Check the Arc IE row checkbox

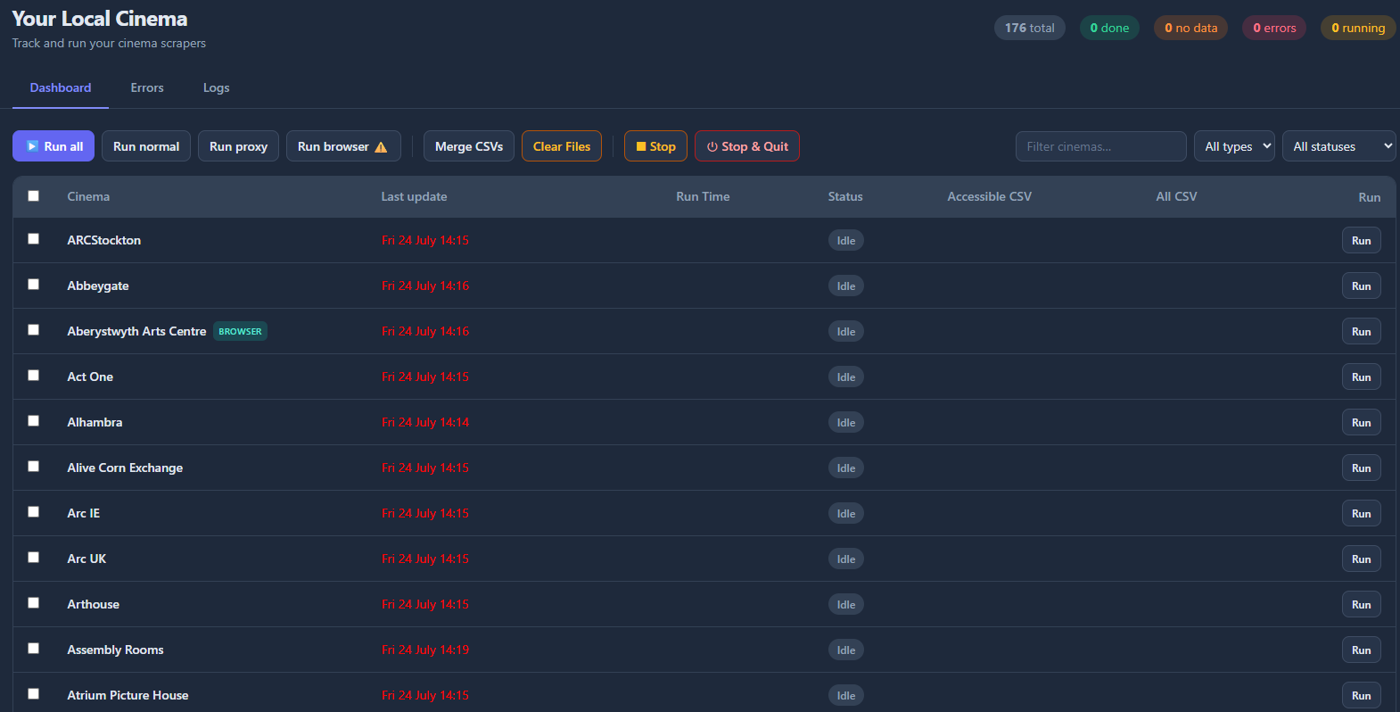point(33,512)
